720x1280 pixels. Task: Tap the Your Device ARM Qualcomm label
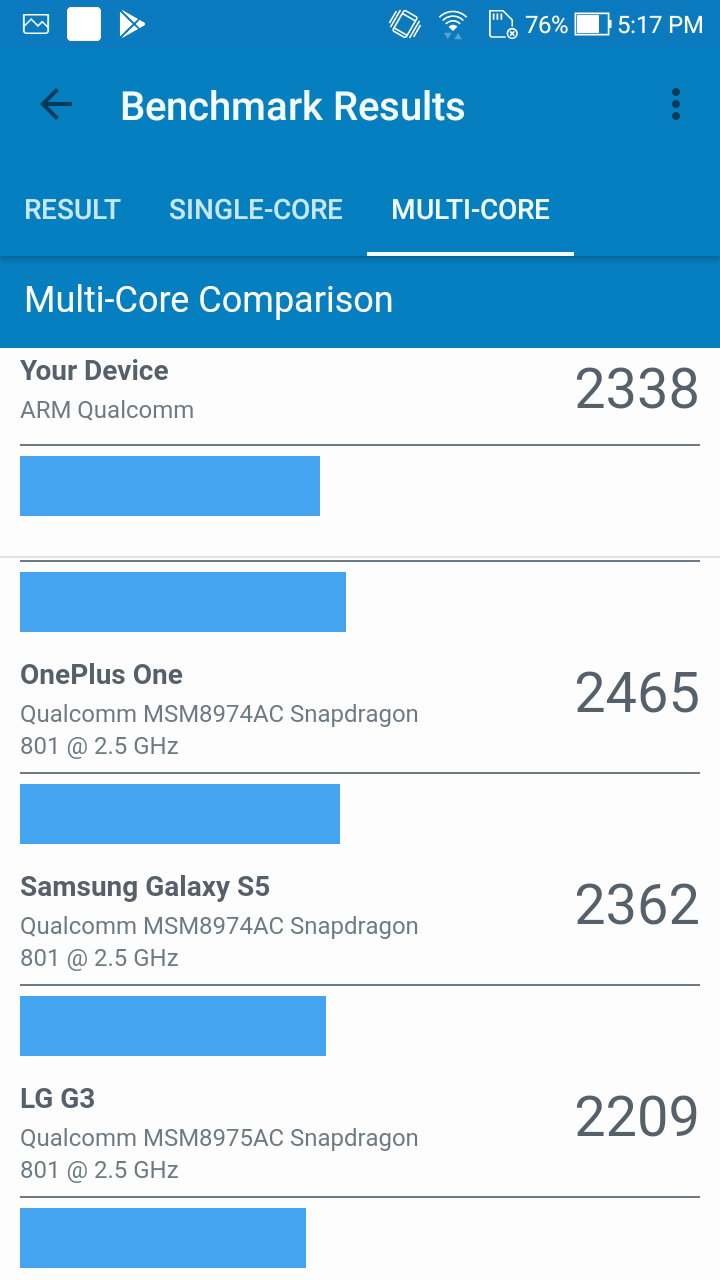pos(107,410)
